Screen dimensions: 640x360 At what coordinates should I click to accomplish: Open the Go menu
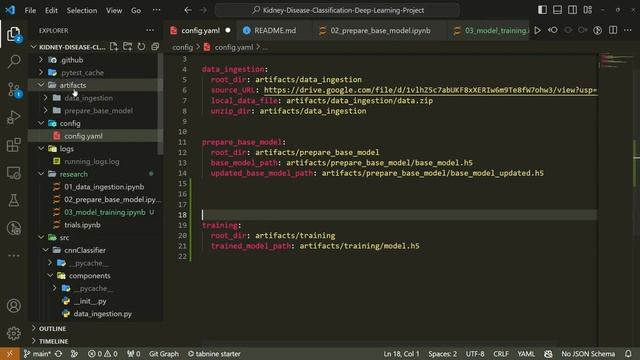[x=136, y=10]
